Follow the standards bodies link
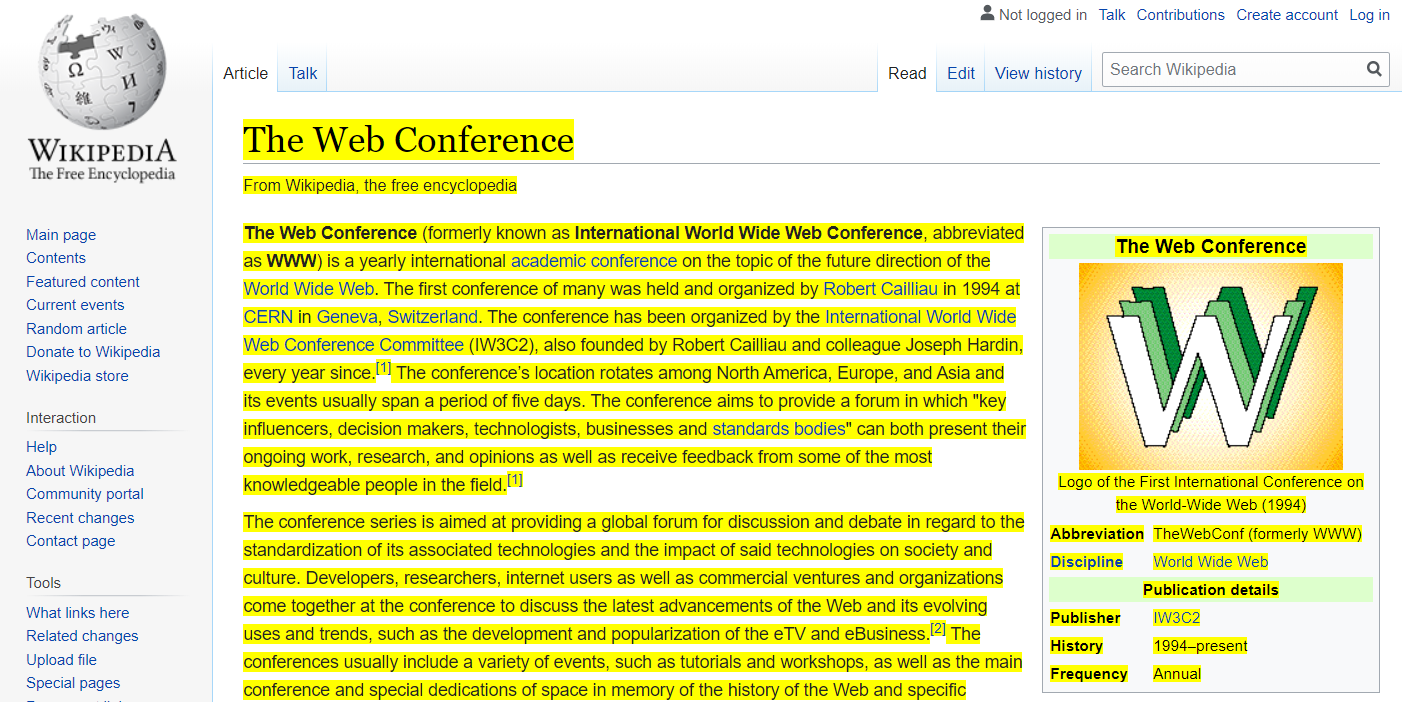This screenshot has height=702, width=1402. point(778,429)
